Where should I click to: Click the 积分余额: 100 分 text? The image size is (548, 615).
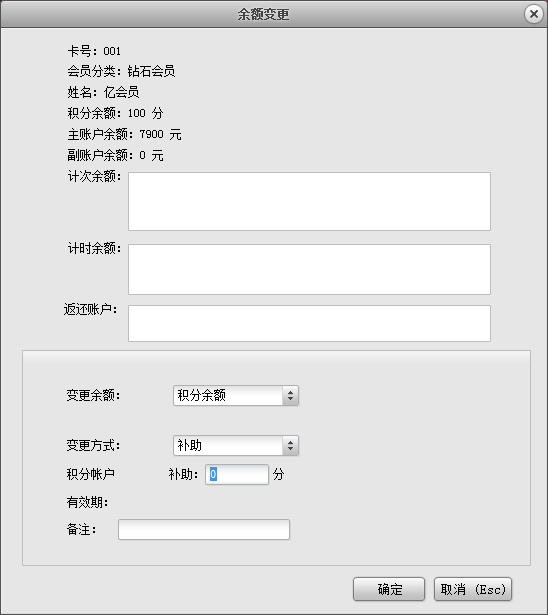coord(115,113)
